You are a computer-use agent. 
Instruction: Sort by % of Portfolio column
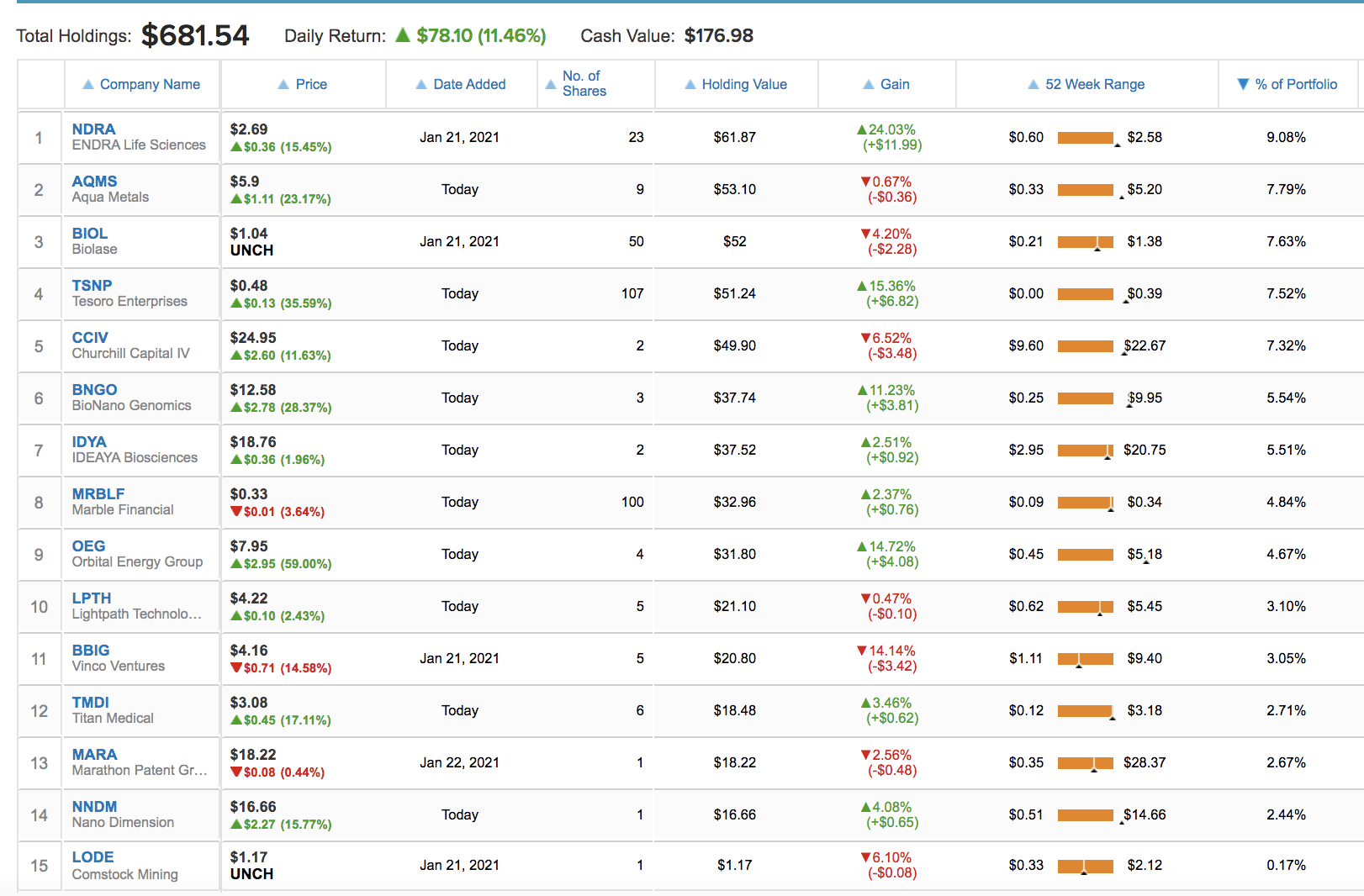click(1287, 84)
